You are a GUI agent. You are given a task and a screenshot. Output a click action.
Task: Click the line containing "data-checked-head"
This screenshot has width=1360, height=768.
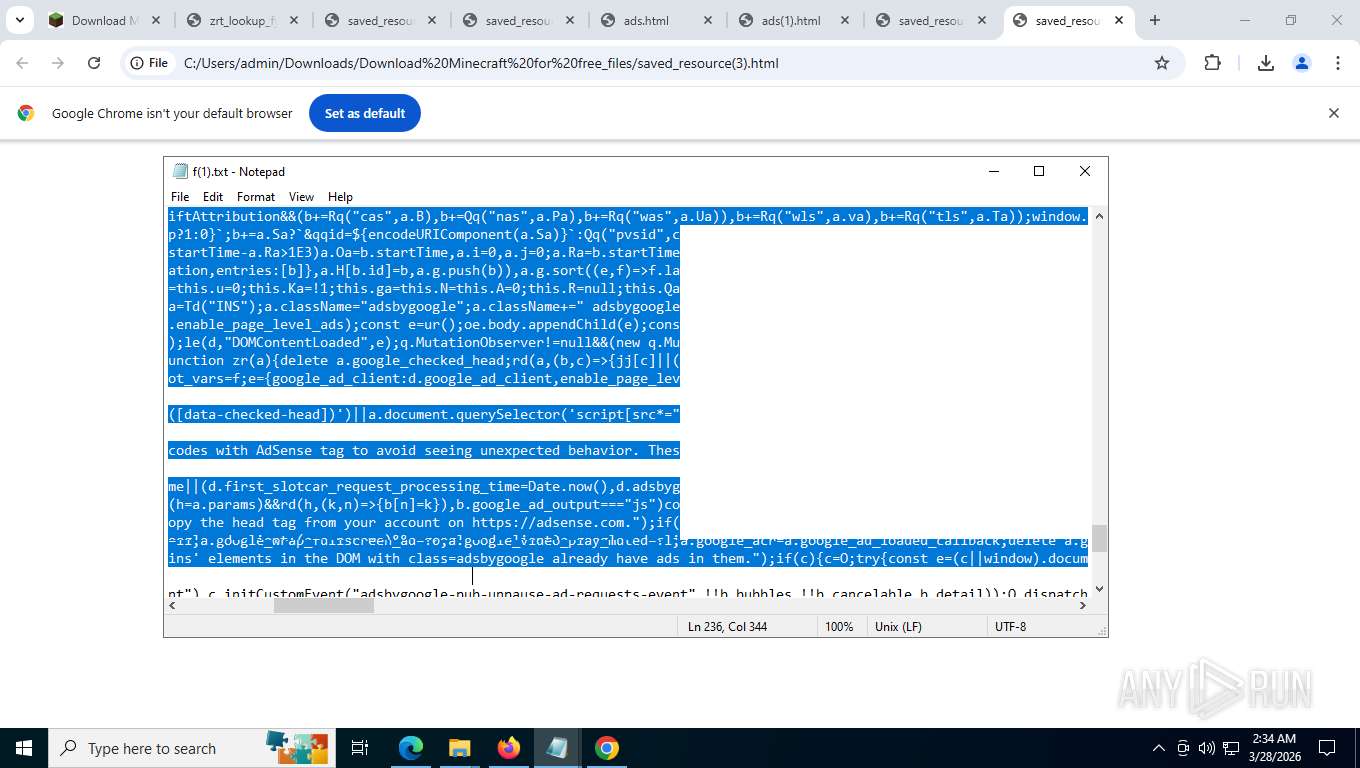[424, 414]
